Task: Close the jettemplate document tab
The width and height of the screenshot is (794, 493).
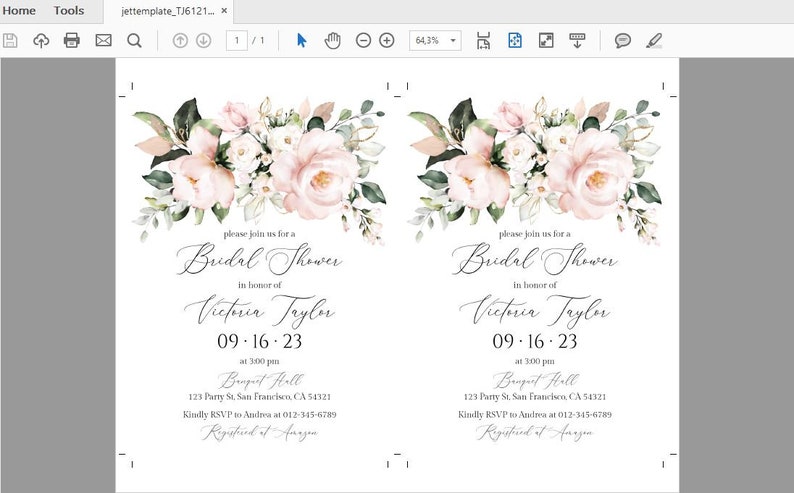Action: coord(224,11)
